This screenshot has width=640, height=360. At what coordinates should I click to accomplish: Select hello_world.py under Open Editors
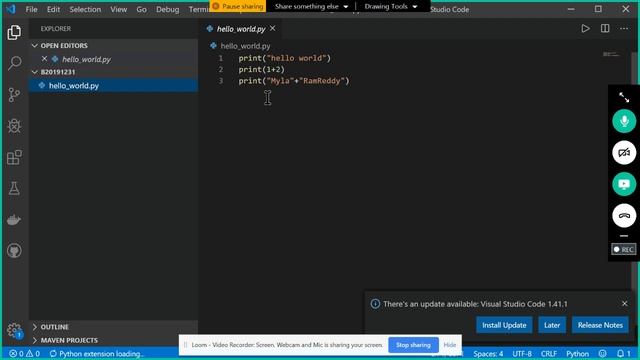click(113, 59)
